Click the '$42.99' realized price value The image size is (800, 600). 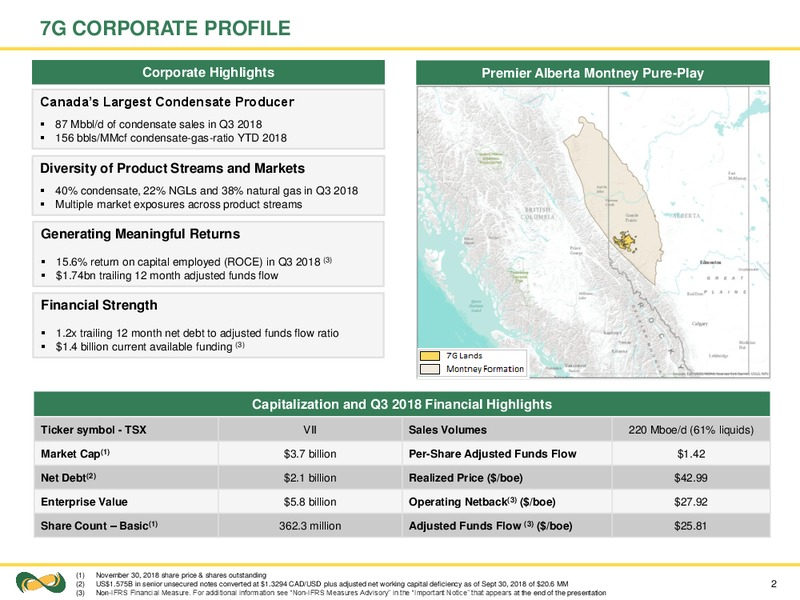click(691, 478)
